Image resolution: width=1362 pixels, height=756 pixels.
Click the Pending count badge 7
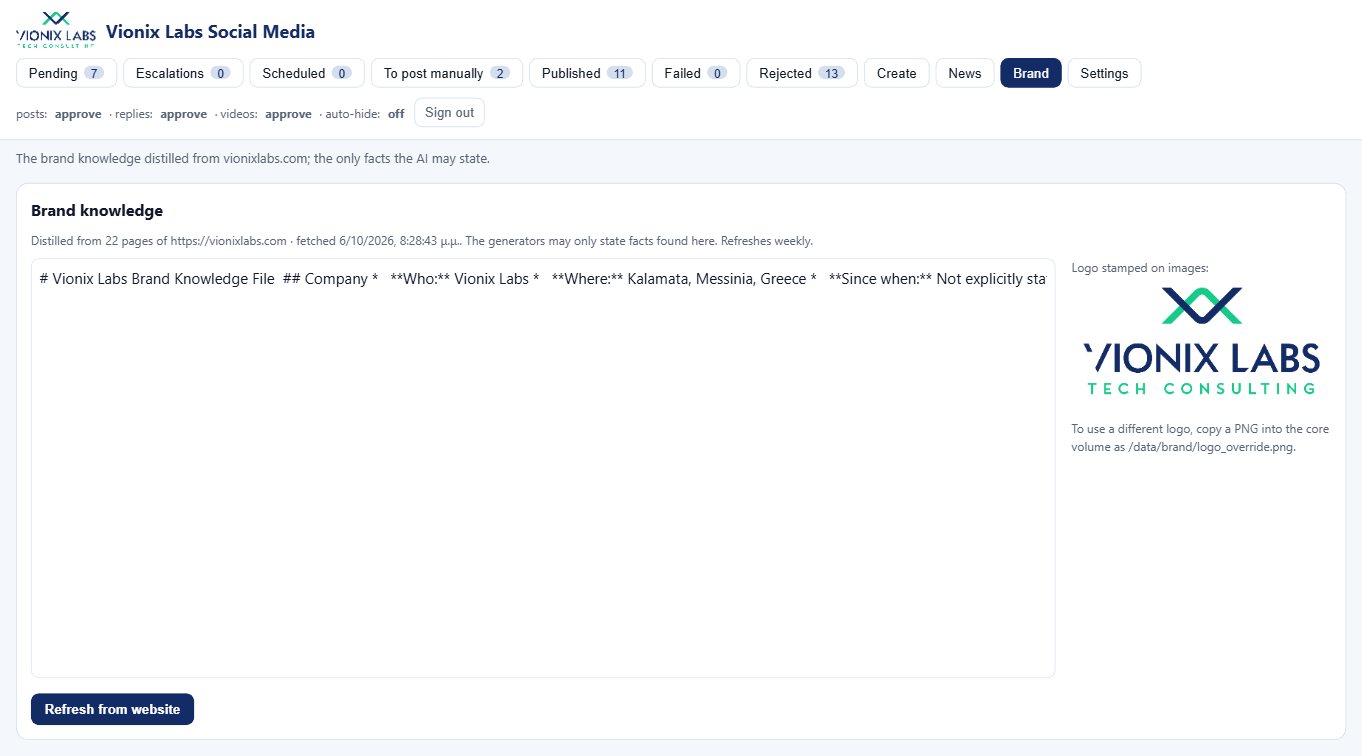(x=94, y=73)
